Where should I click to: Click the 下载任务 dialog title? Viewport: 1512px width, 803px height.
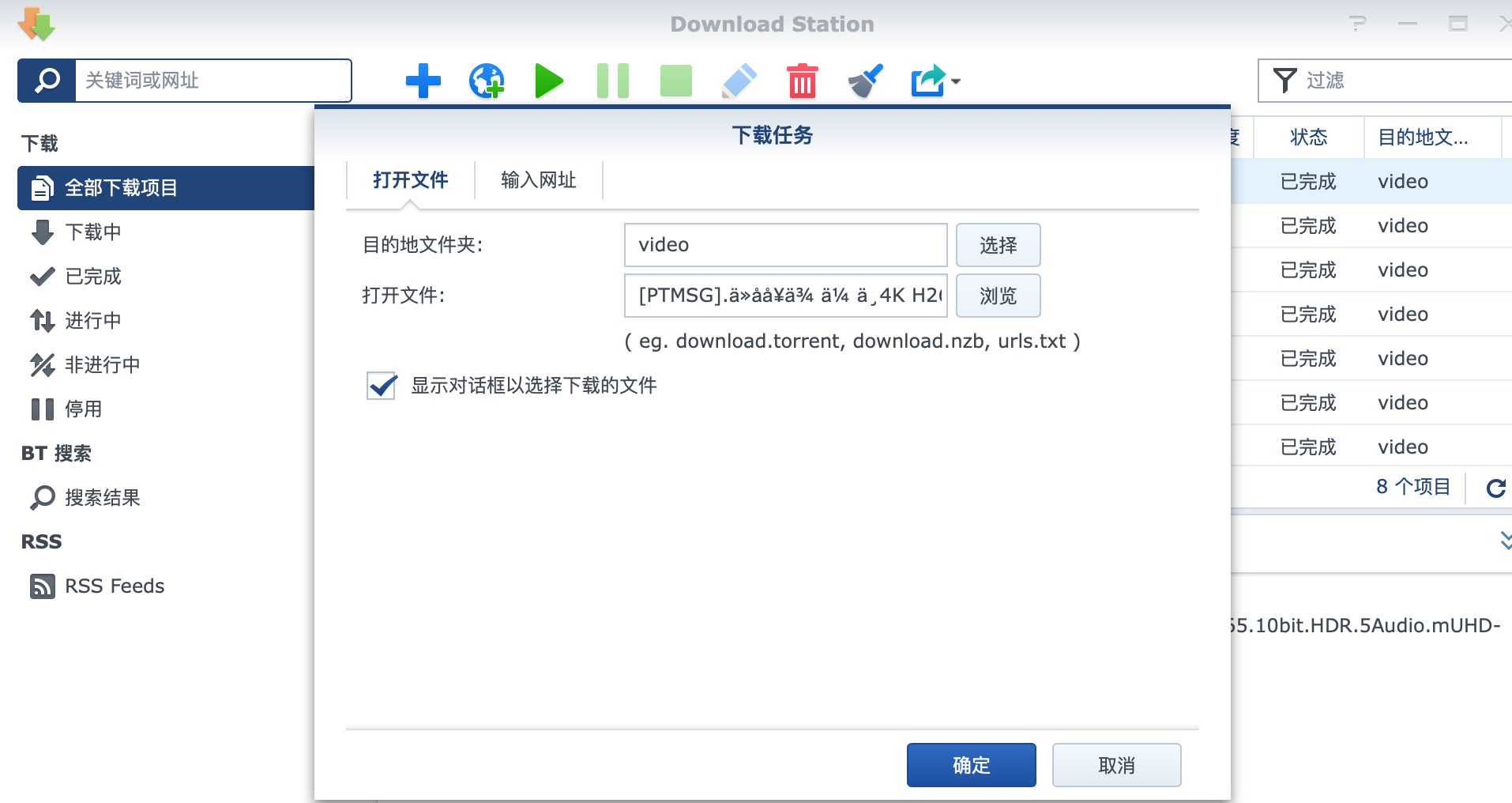773,135
